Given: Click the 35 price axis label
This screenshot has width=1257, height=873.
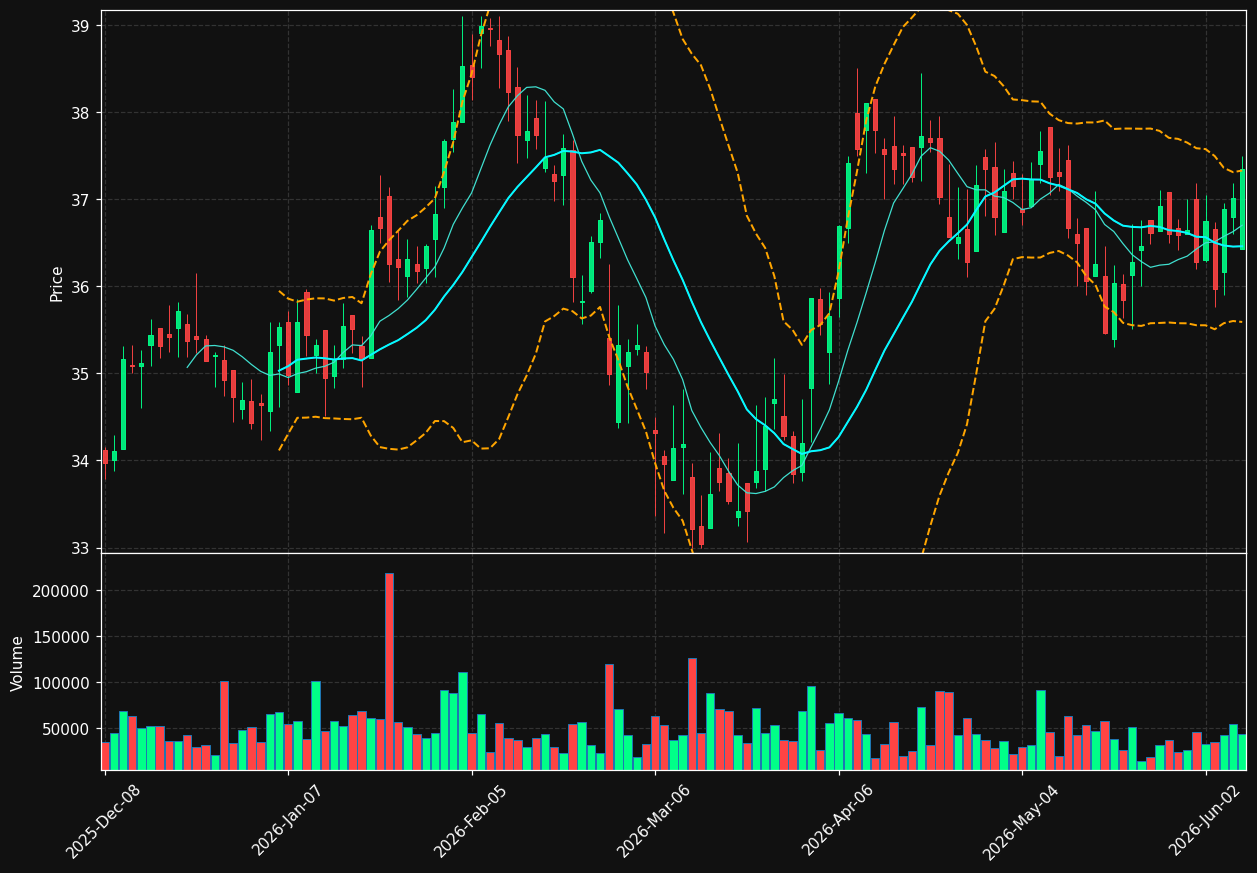Looking at the screenshot, I should [x=82, y=374].
